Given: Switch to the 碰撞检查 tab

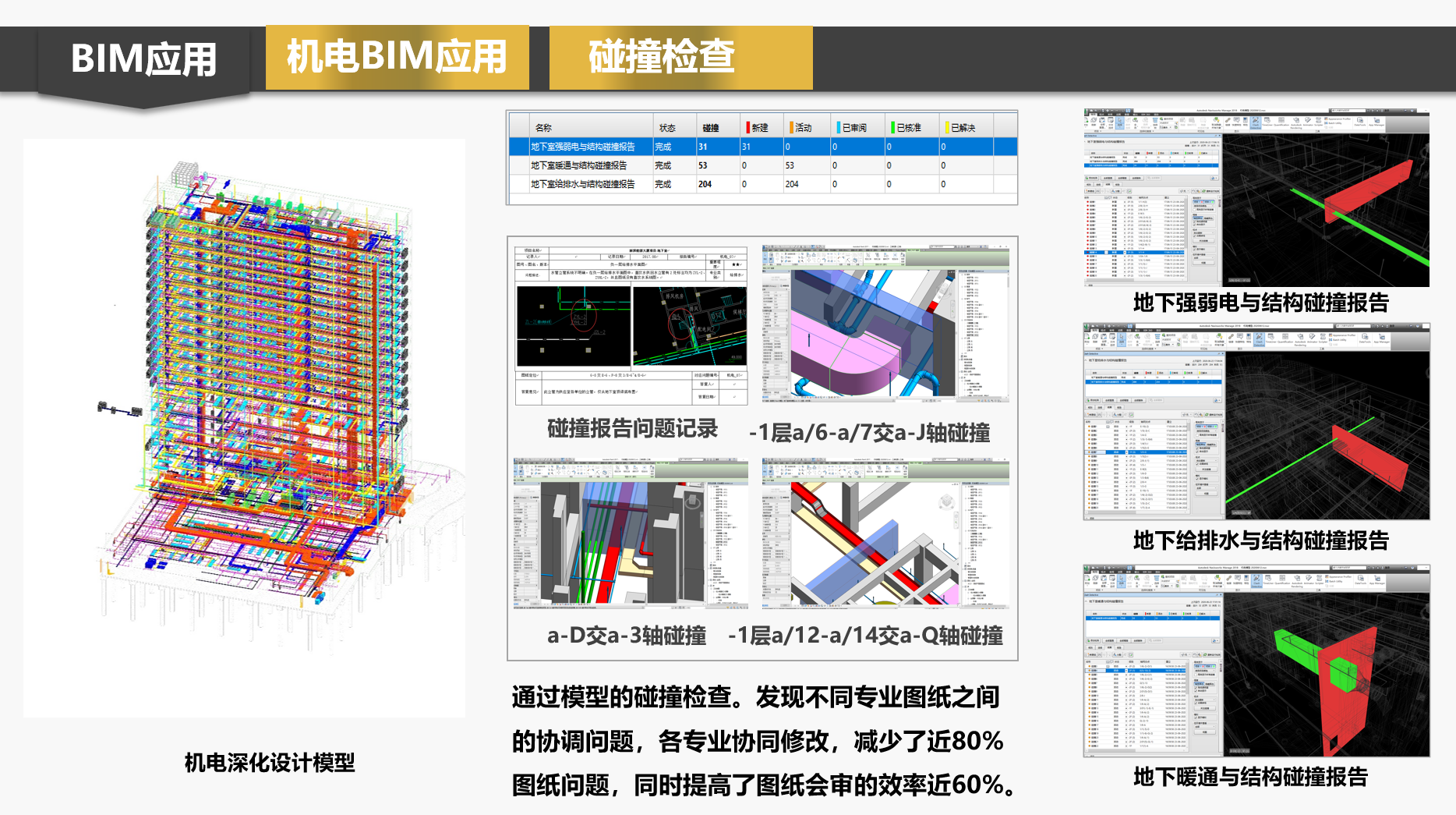Looking at the screenshot, I should tap(680, 57).
